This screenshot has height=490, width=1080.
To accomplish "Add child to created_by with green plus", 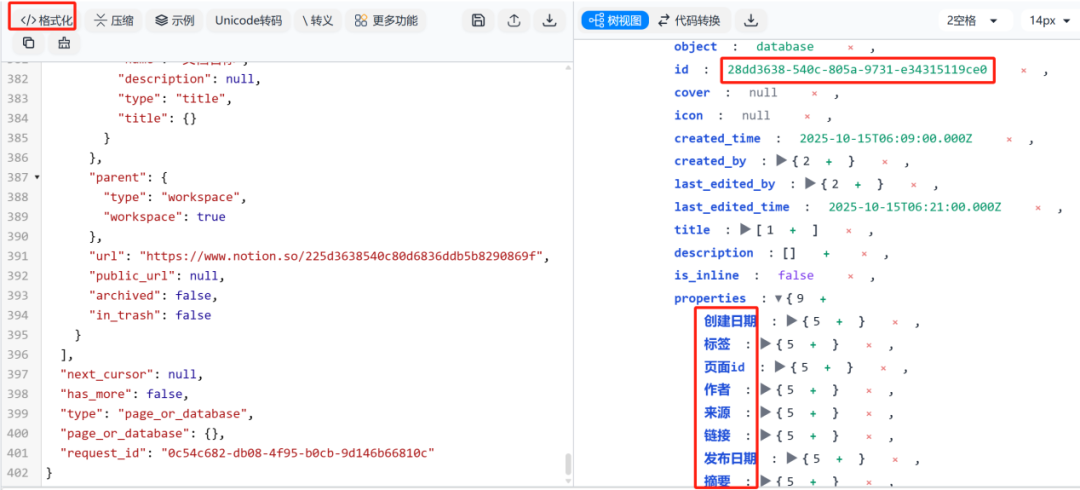I will click(x=829, y=161).
